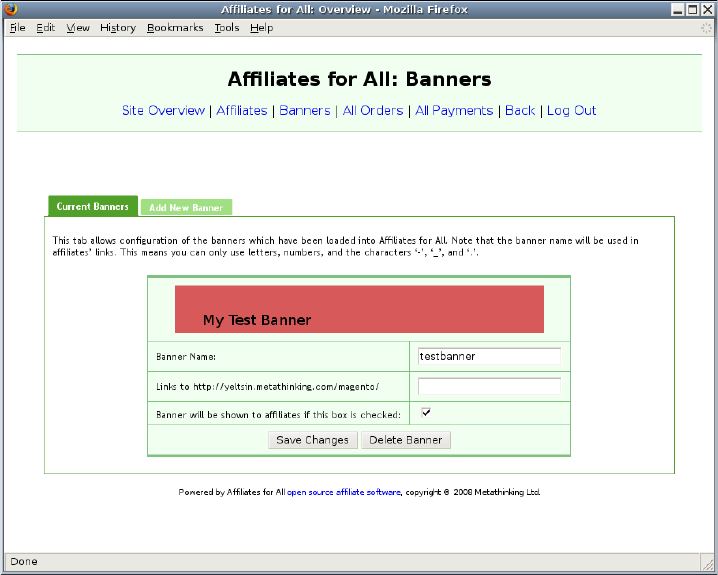Open the open source affiliate software link
718x575 pixels.
click(x=344, y=492)
